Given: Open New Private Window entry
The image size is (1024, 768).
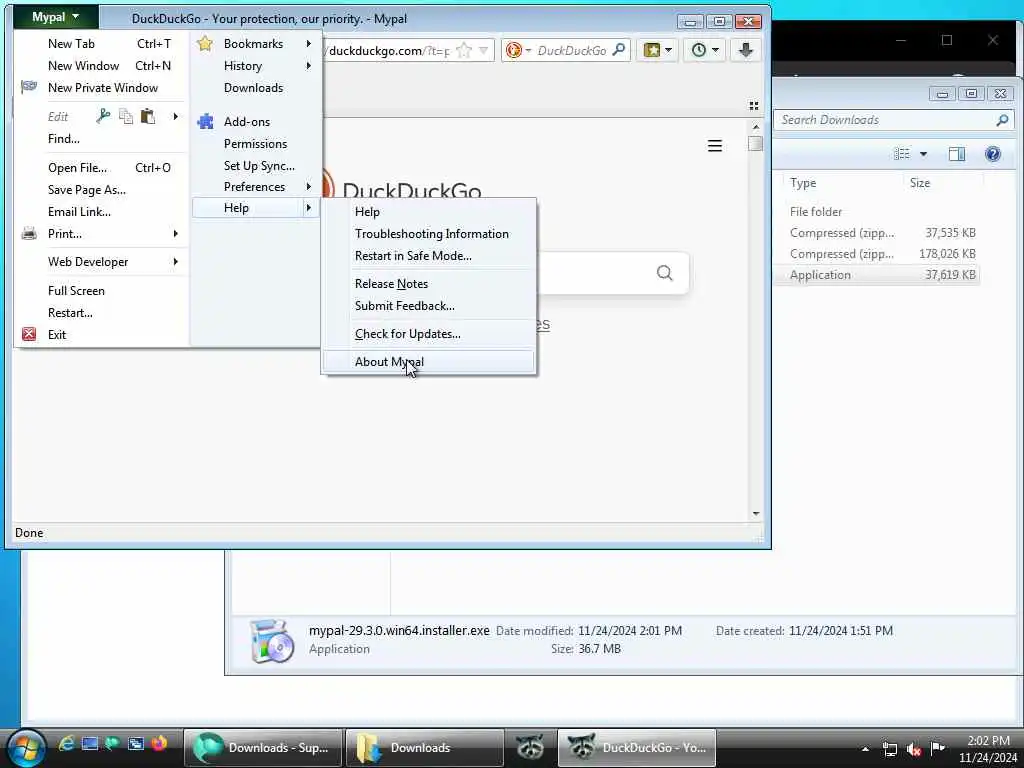Looking at the screenshot, I should pos(103,88).
